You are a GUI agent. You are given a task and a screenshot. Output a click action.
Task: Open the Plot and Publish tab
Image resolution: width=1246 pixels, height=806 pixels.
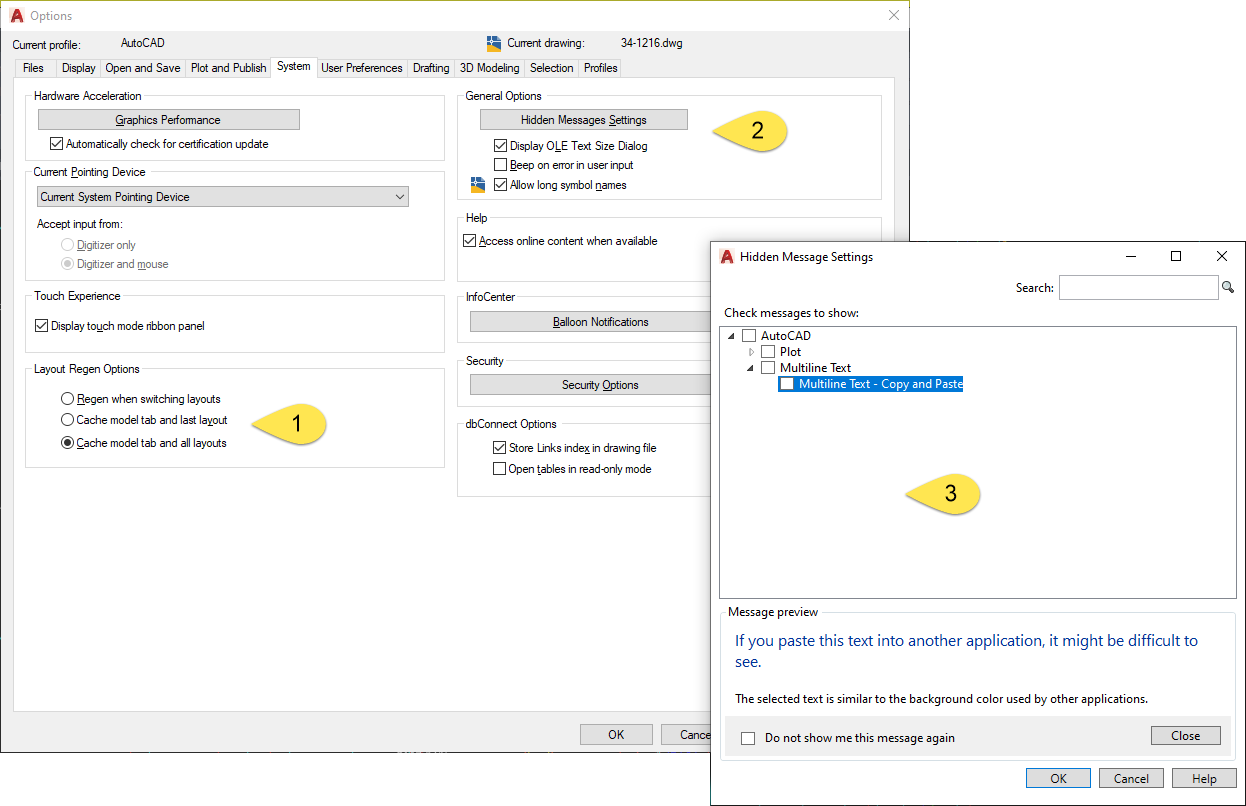[x=228, y=68]
